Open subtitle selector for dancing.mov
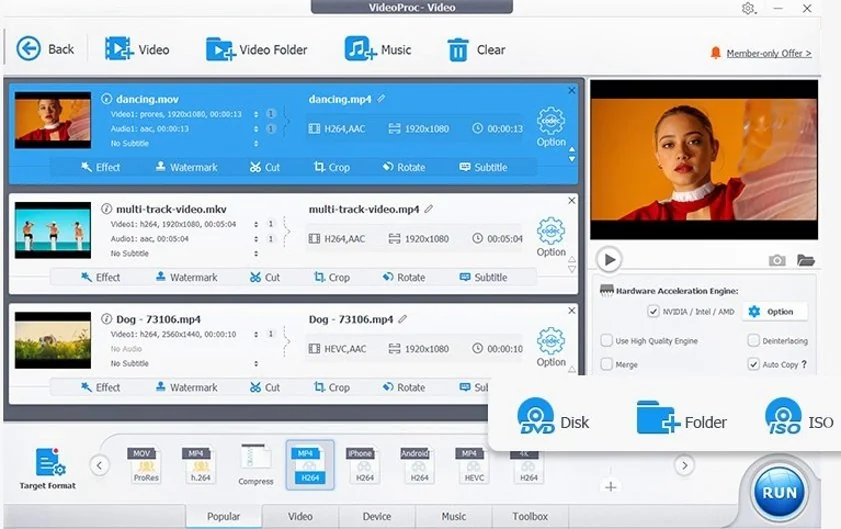 point(256,143)
